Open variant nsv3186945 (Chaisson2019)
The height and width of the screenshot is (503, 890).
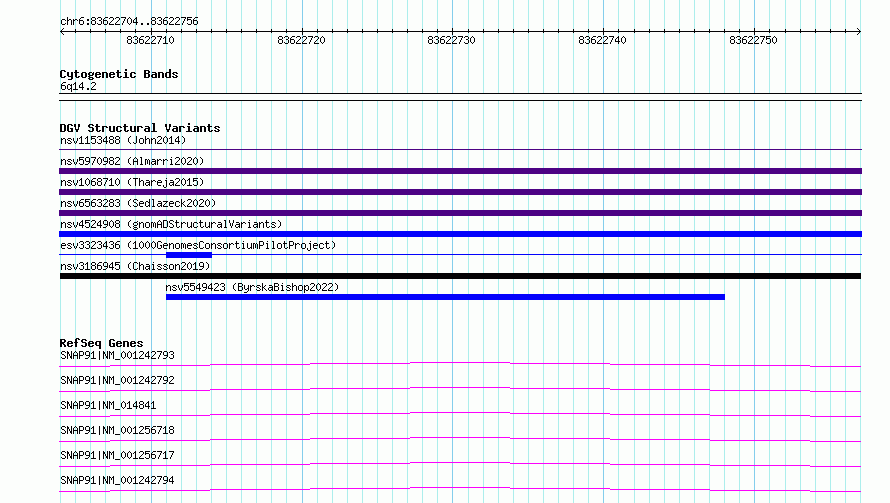click(135, 266)
